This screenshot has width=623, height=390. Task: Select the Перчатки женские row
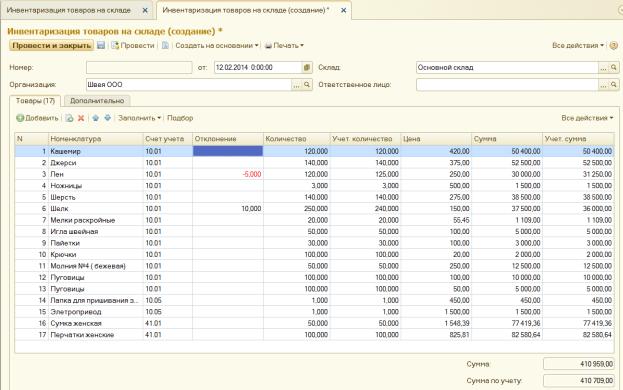tap(314, 335)
